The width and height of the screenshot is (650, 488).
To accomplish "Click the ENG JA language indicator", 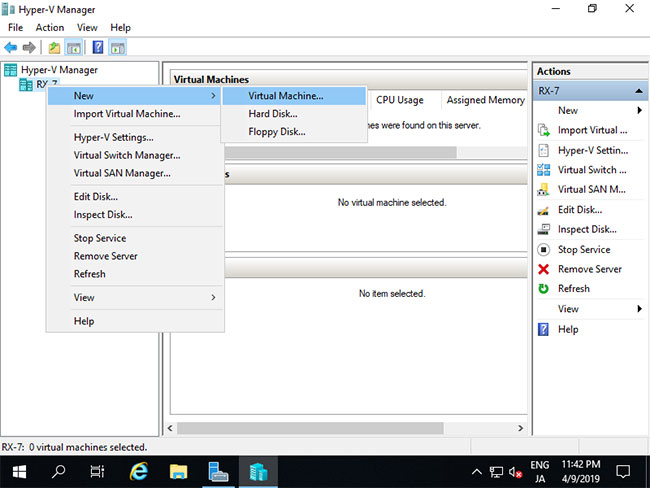I will click(x=540, y=472).
